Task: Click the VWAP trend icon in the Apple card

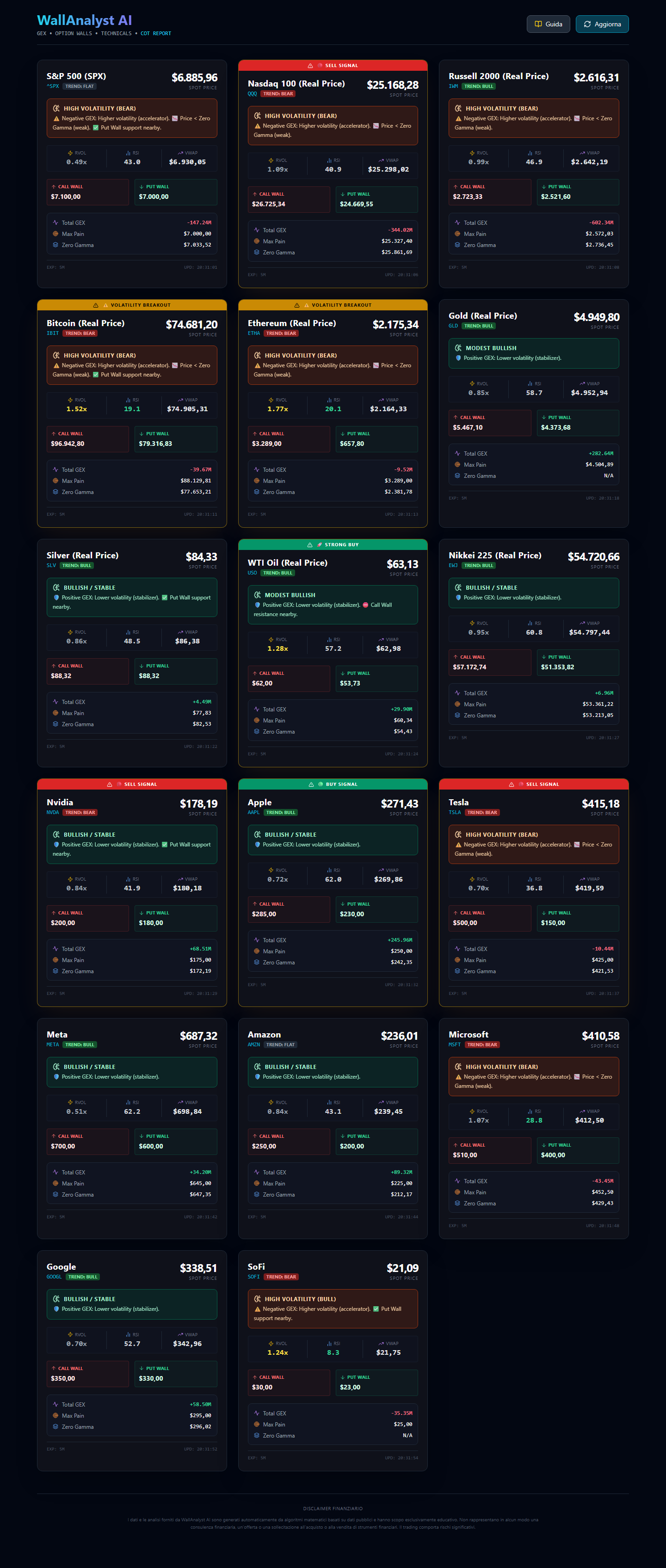Action: coord(381,870)
